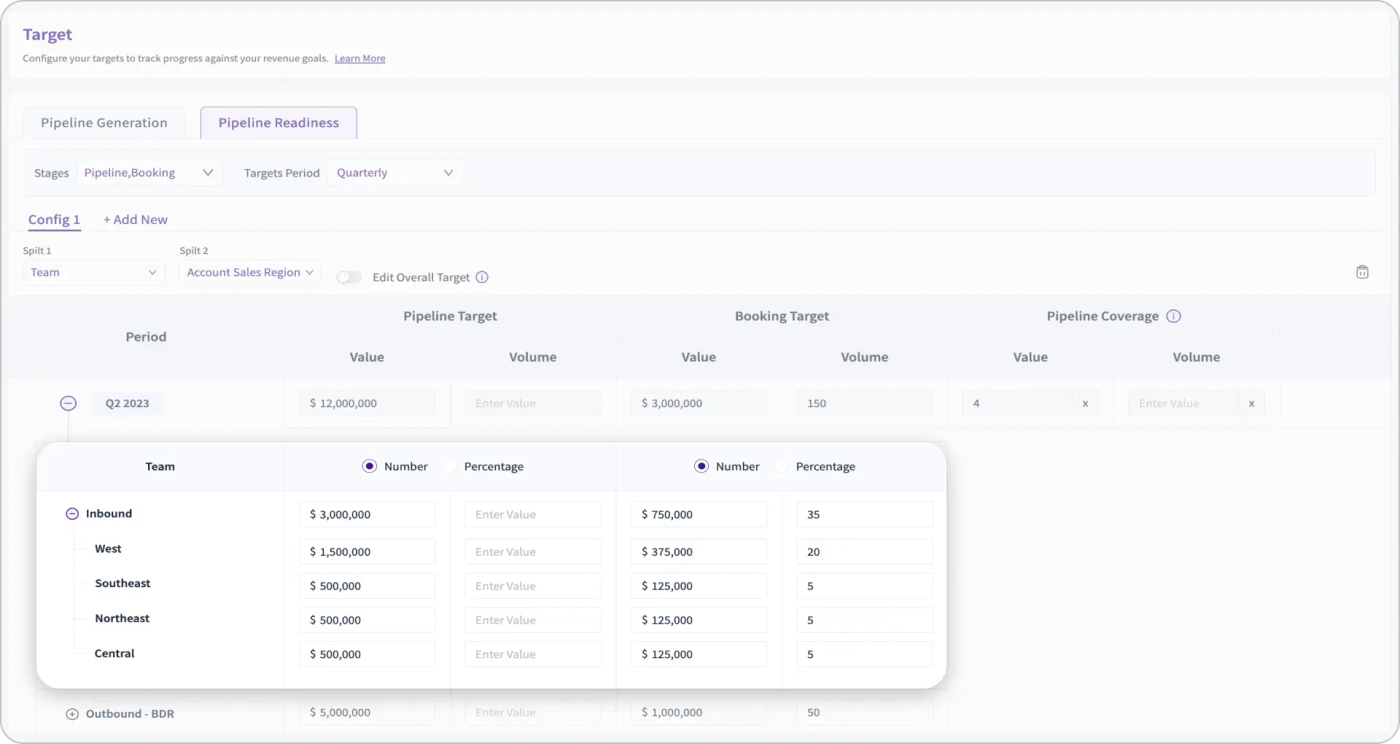
Task: Click West pipeline volume Enter Value field
Action: 533,551
